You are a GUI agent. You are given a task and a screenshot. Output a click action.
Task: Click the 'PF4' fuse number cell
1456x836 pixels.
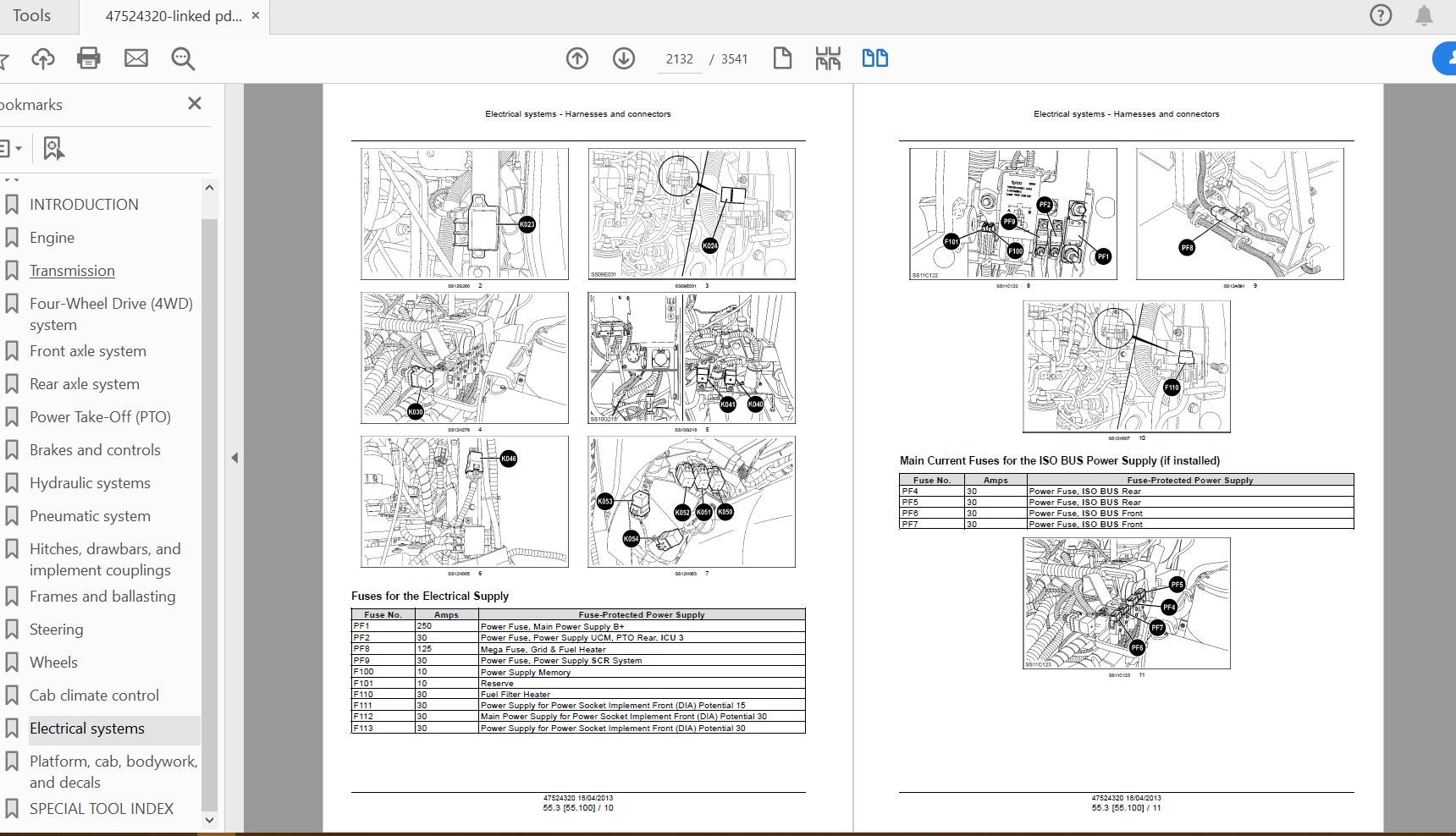coord(932,491)
